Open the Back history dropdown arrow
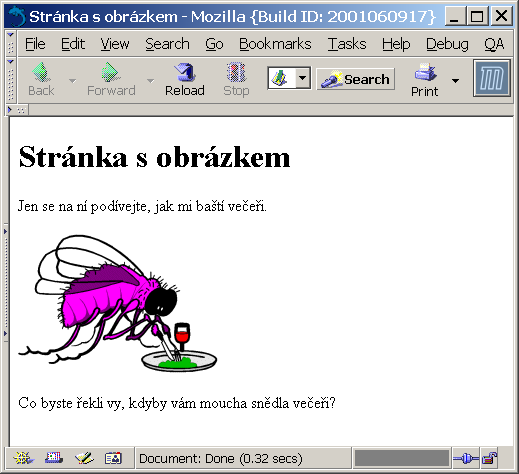Screen dimensions: 519x474 click(72, 81)
